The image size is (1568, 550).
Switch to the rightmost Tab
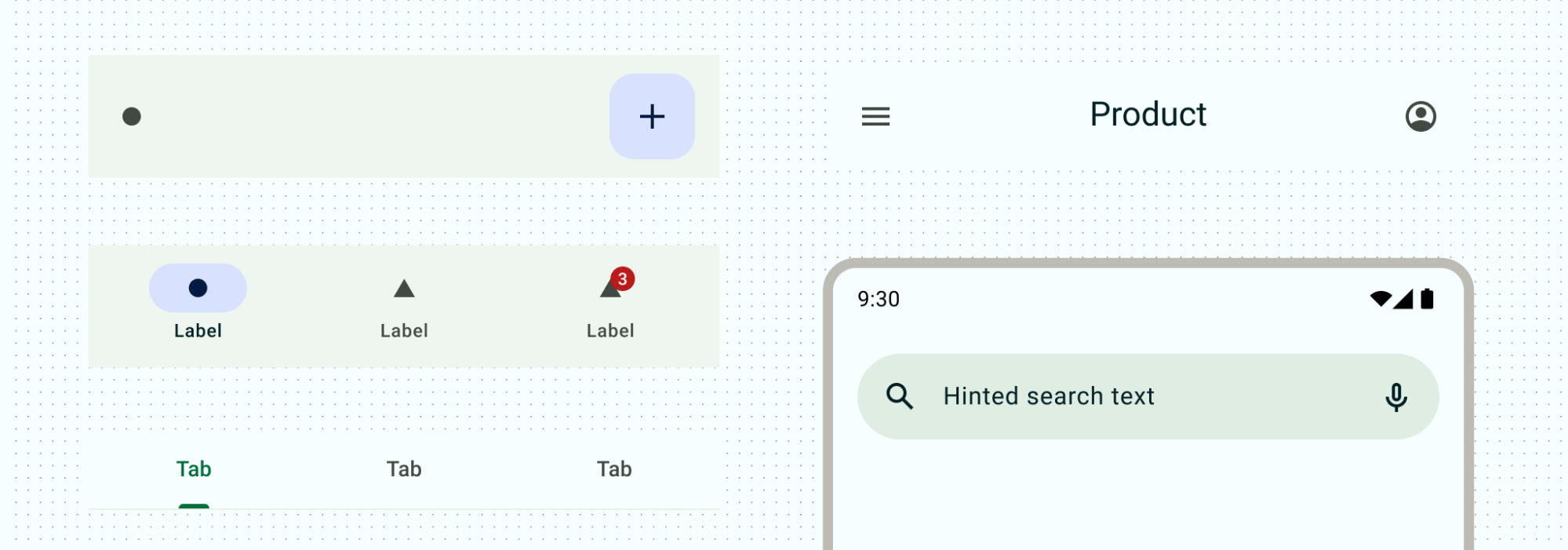pos(614,469)
